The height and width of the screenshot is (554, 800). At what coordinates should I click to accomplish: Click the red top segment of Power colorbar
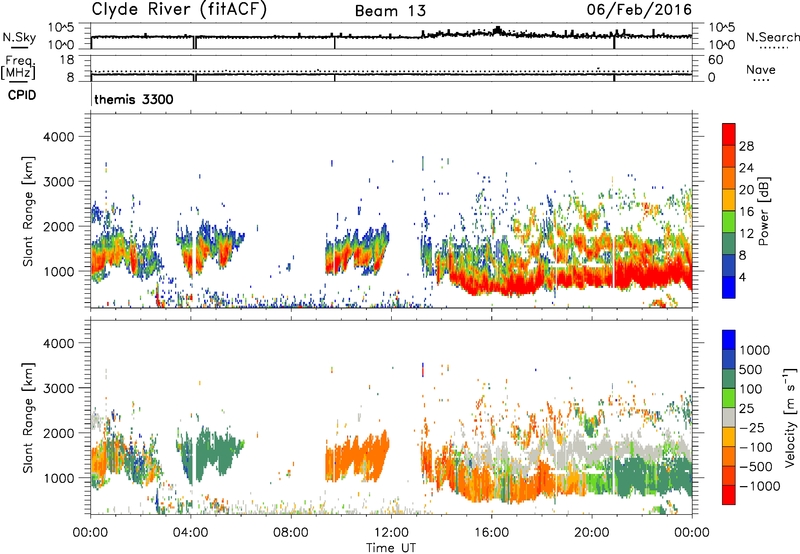(729, 134)
